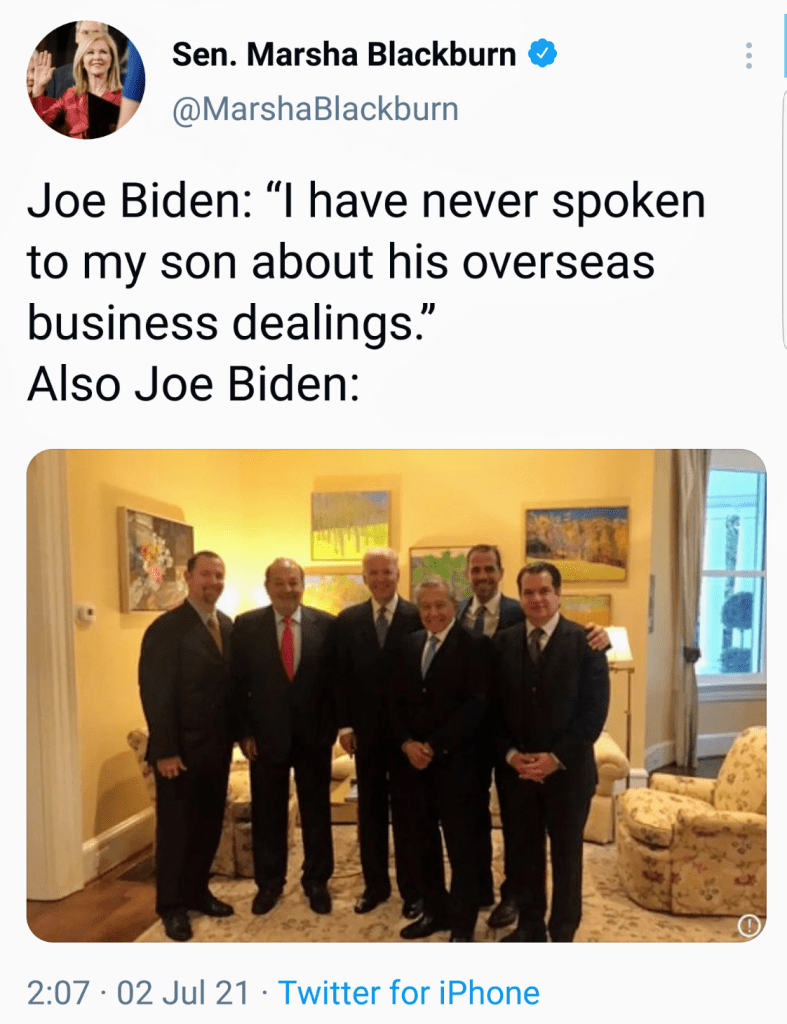Open the tweet options three-dot menu

click(x=748, y=56)
